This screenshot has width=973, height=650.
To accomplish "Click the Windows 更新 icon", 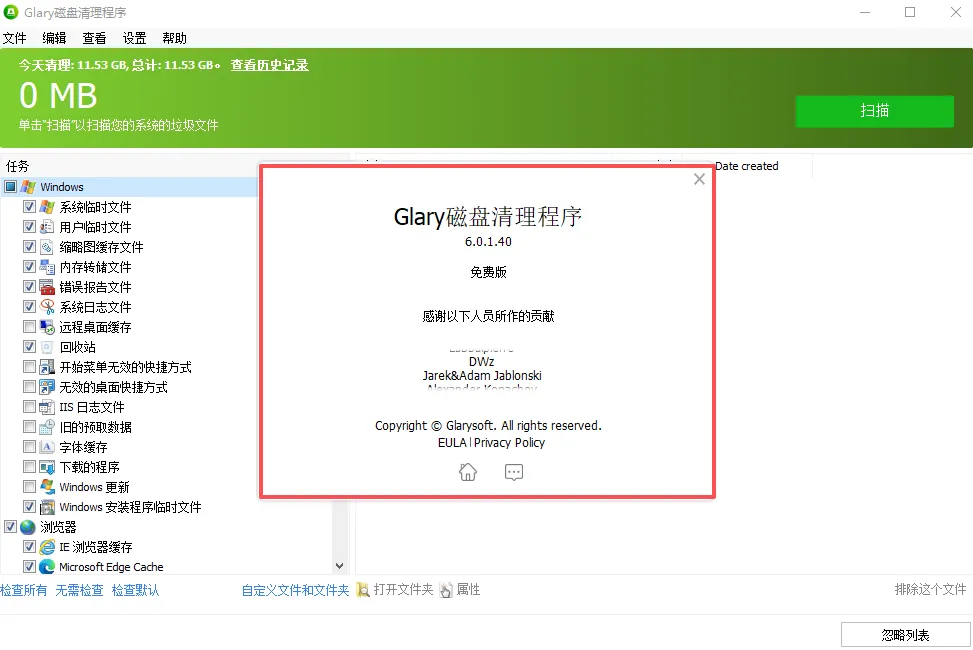I will coord(47,487).
